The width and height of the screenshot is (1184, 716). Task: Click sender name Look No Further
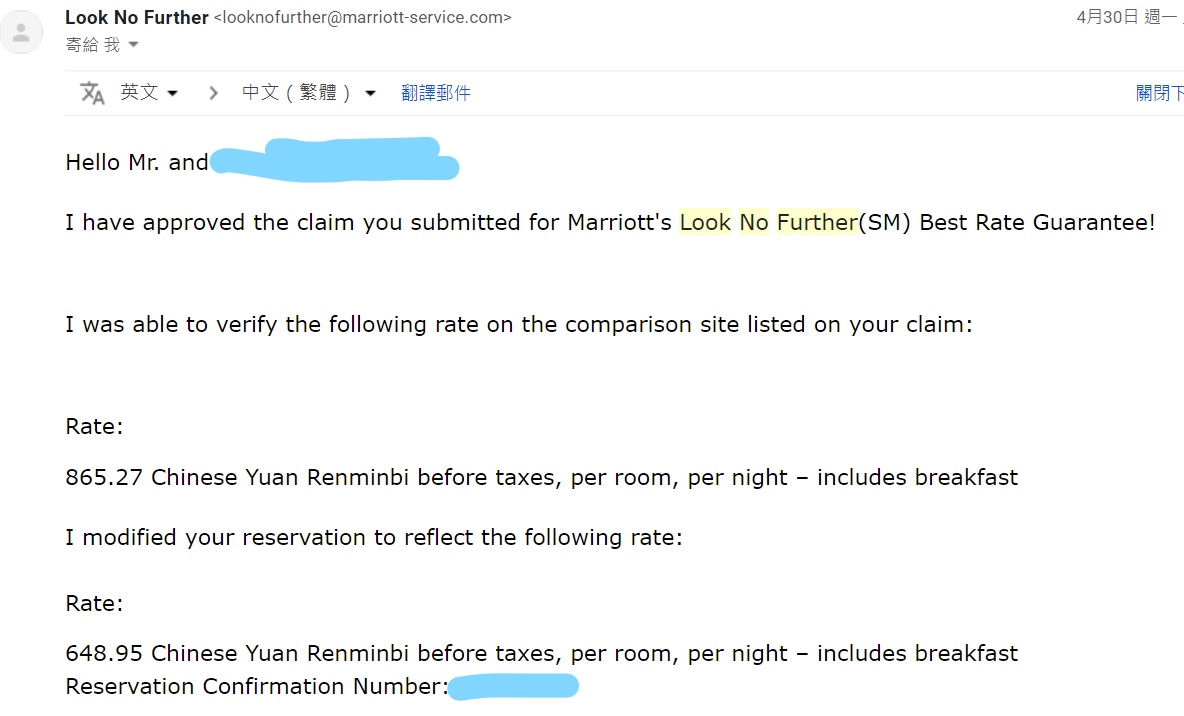pyautogui.click(x=137, y=17)
